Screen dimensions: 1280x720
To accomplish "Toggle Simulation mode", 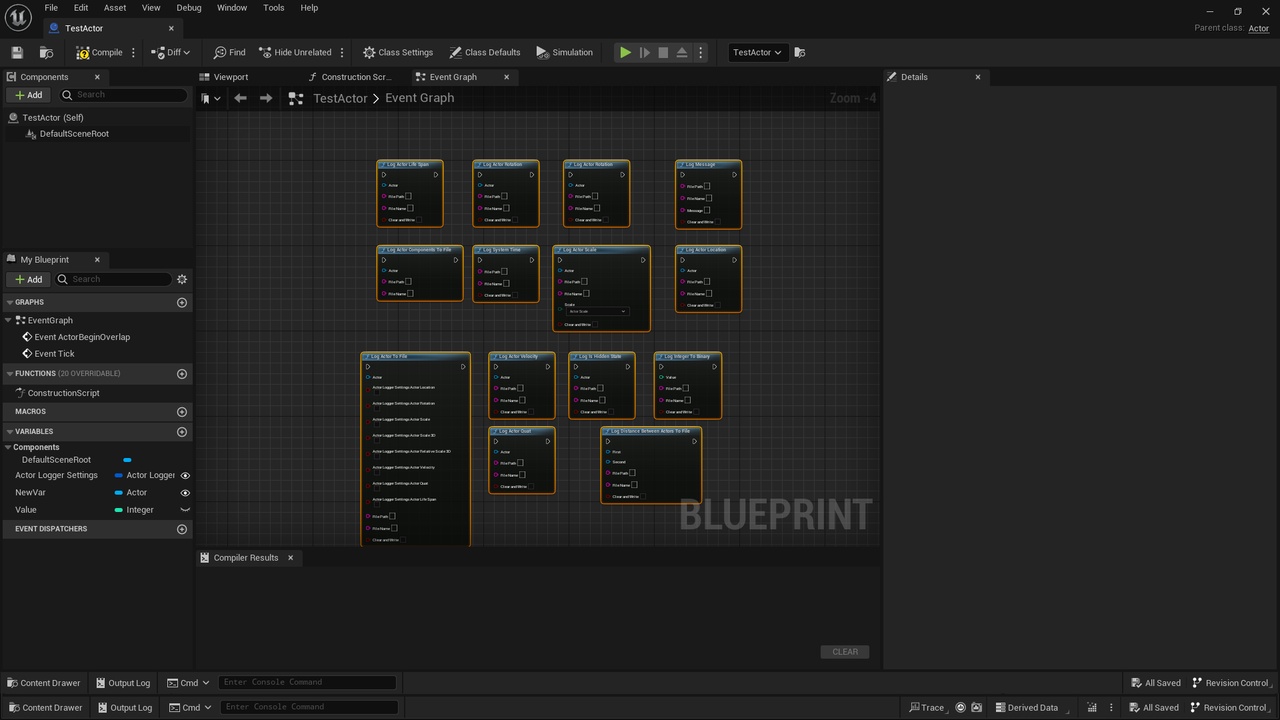I will point(564,52).
